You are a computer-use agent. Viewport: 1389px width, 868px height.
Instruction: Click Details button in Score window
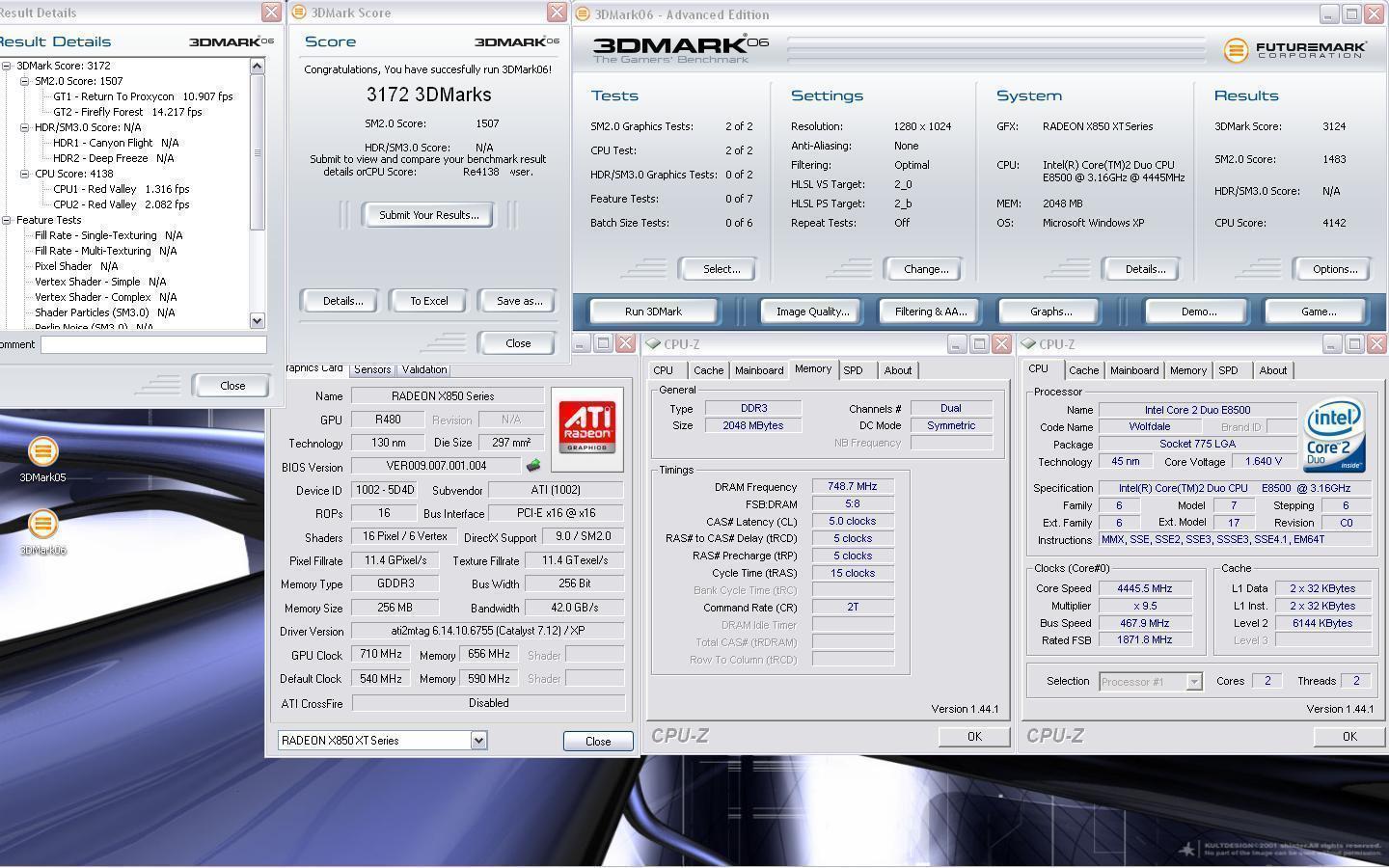(342, 301)
